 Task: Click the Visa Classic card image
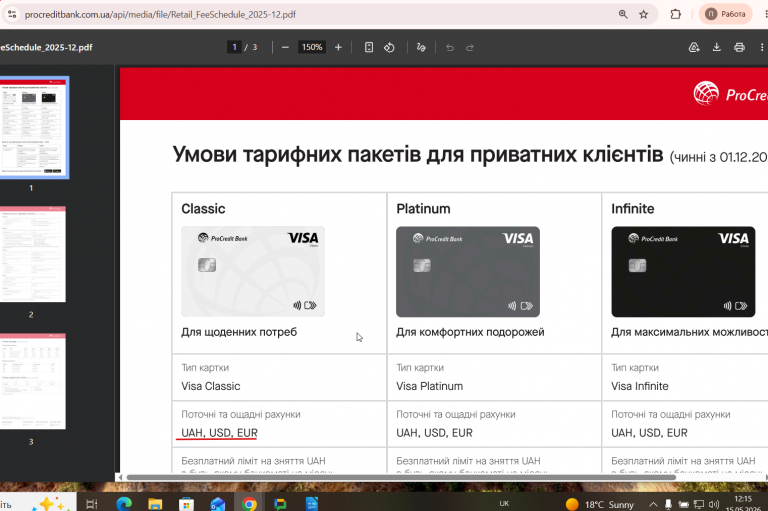[x=253, y=271]
